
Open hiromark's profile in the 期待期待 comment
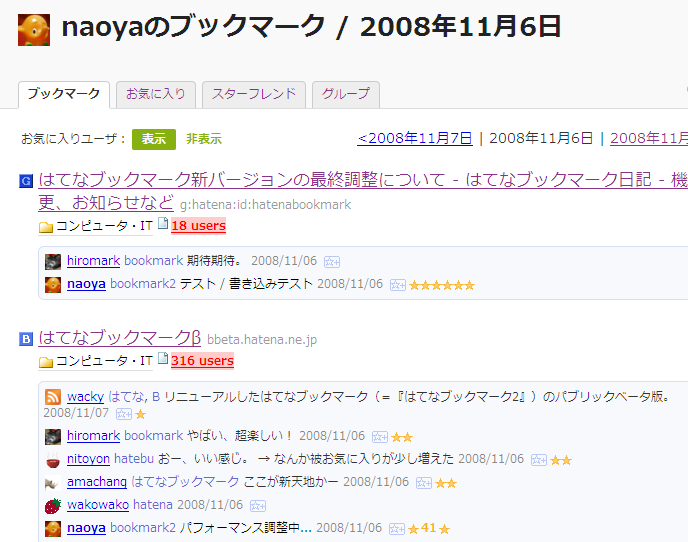click(x=93, y=261)
